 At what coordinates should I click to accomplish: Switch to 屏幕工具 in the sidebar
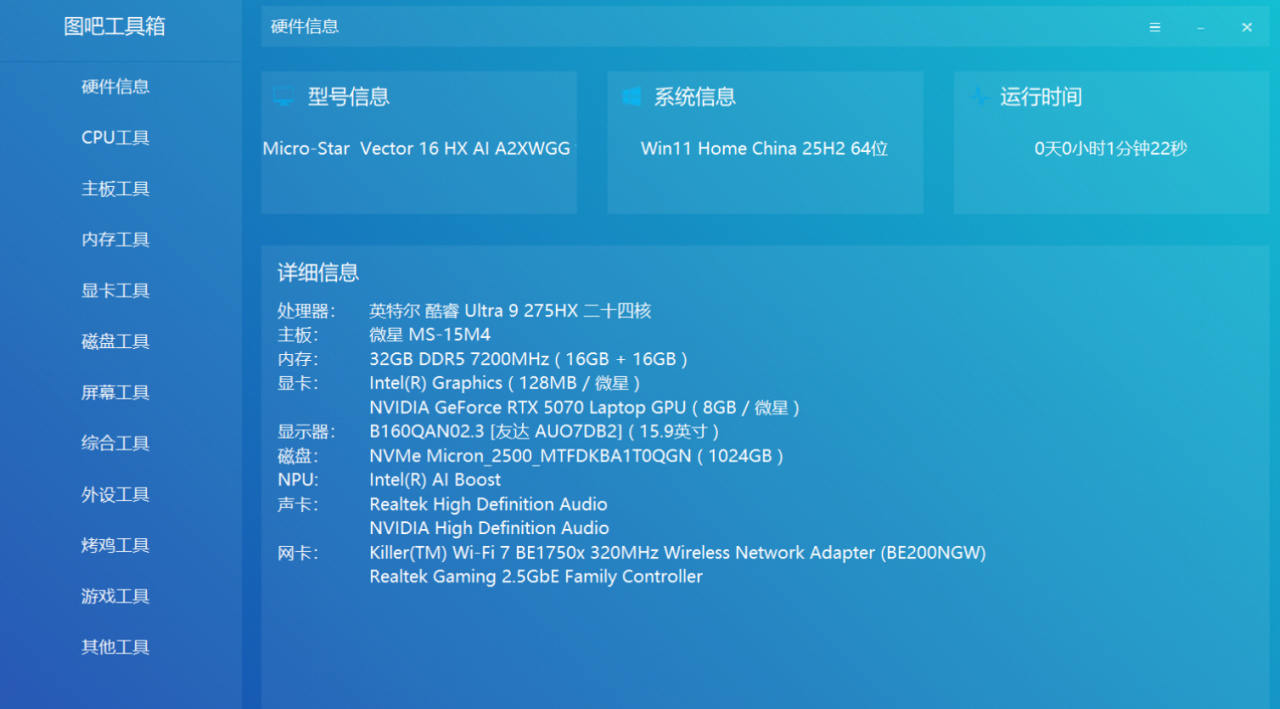pos(116,393)
